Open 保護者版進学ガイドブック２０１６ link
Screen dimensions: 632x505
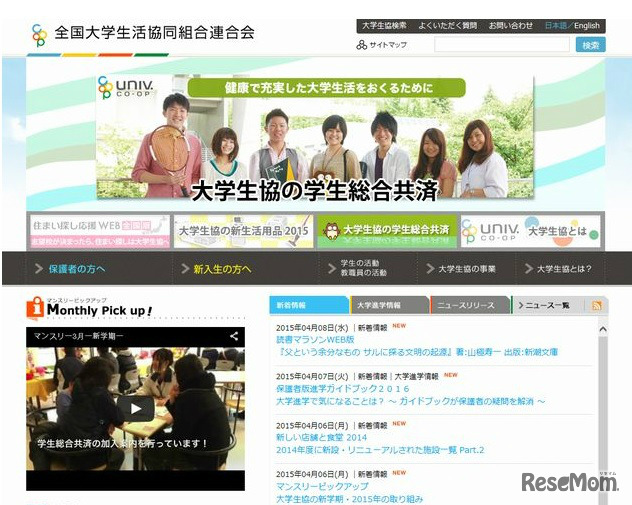click(343, 389)
